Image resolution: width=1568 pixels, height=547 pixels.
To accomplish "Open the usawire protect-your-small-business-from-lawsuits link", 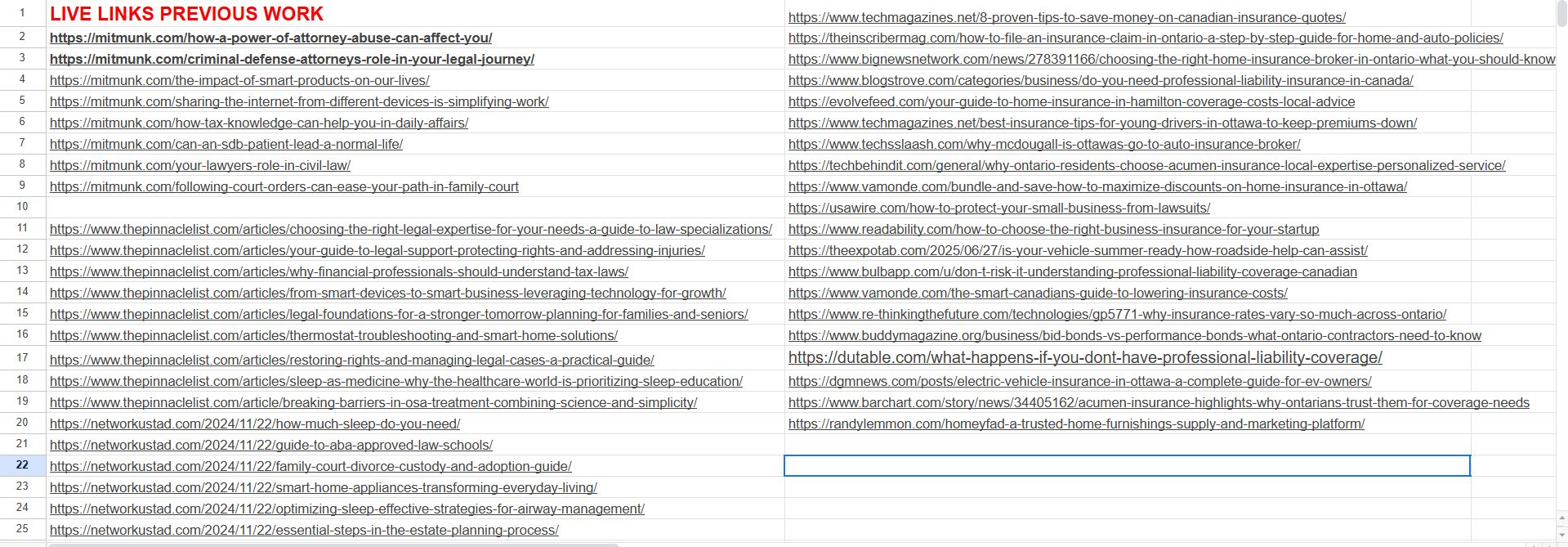I will point(998,208).
